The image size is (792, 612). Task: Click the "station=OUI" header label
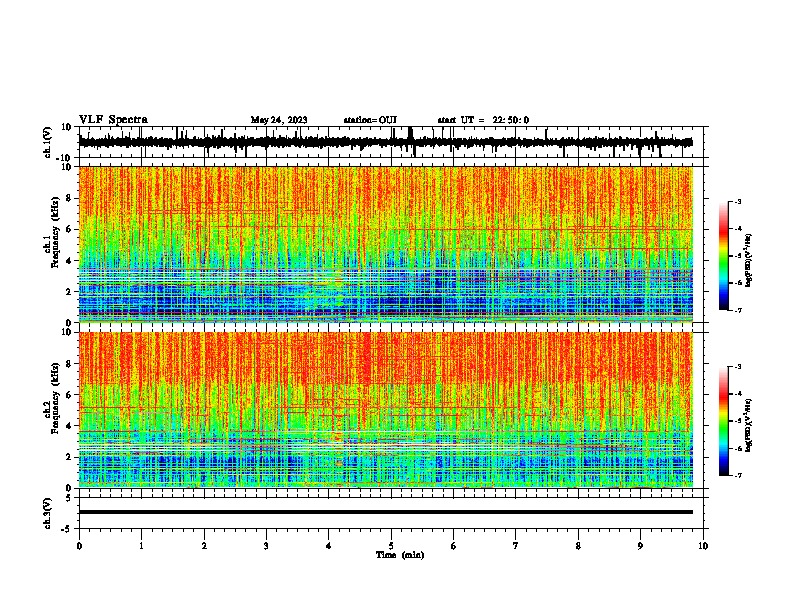[370, 120]
